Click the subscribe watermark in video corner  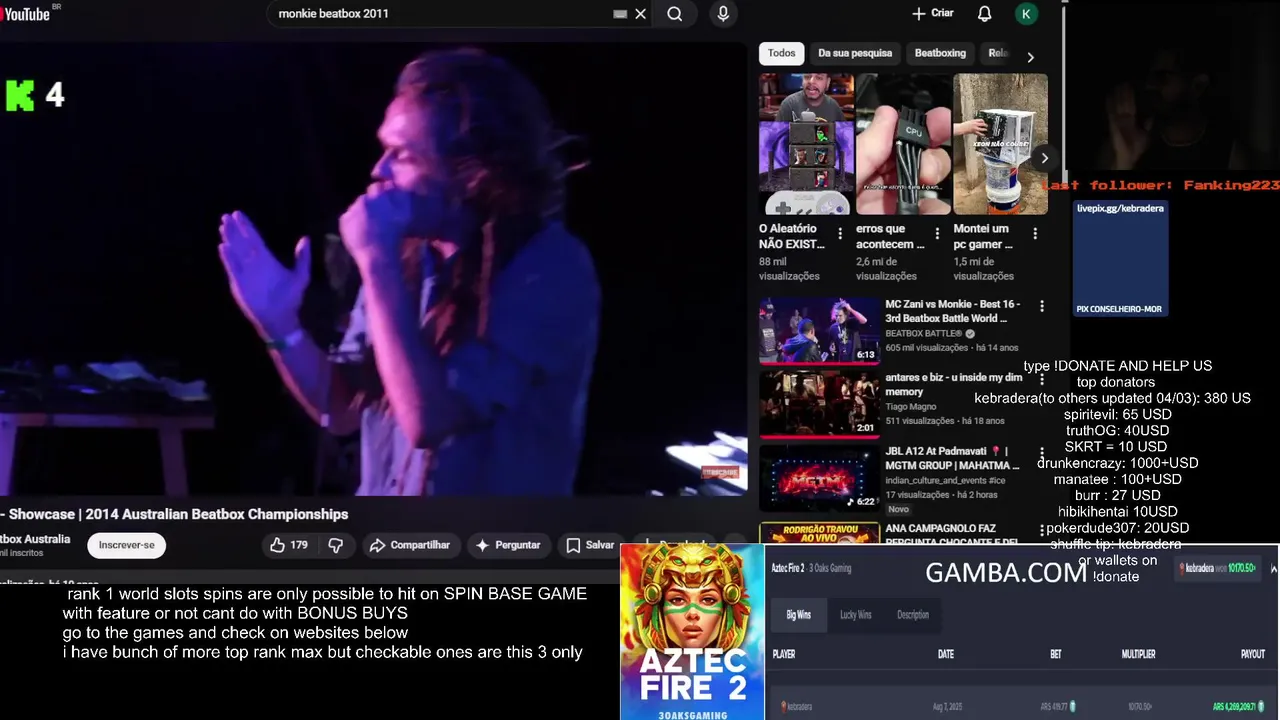720,472
